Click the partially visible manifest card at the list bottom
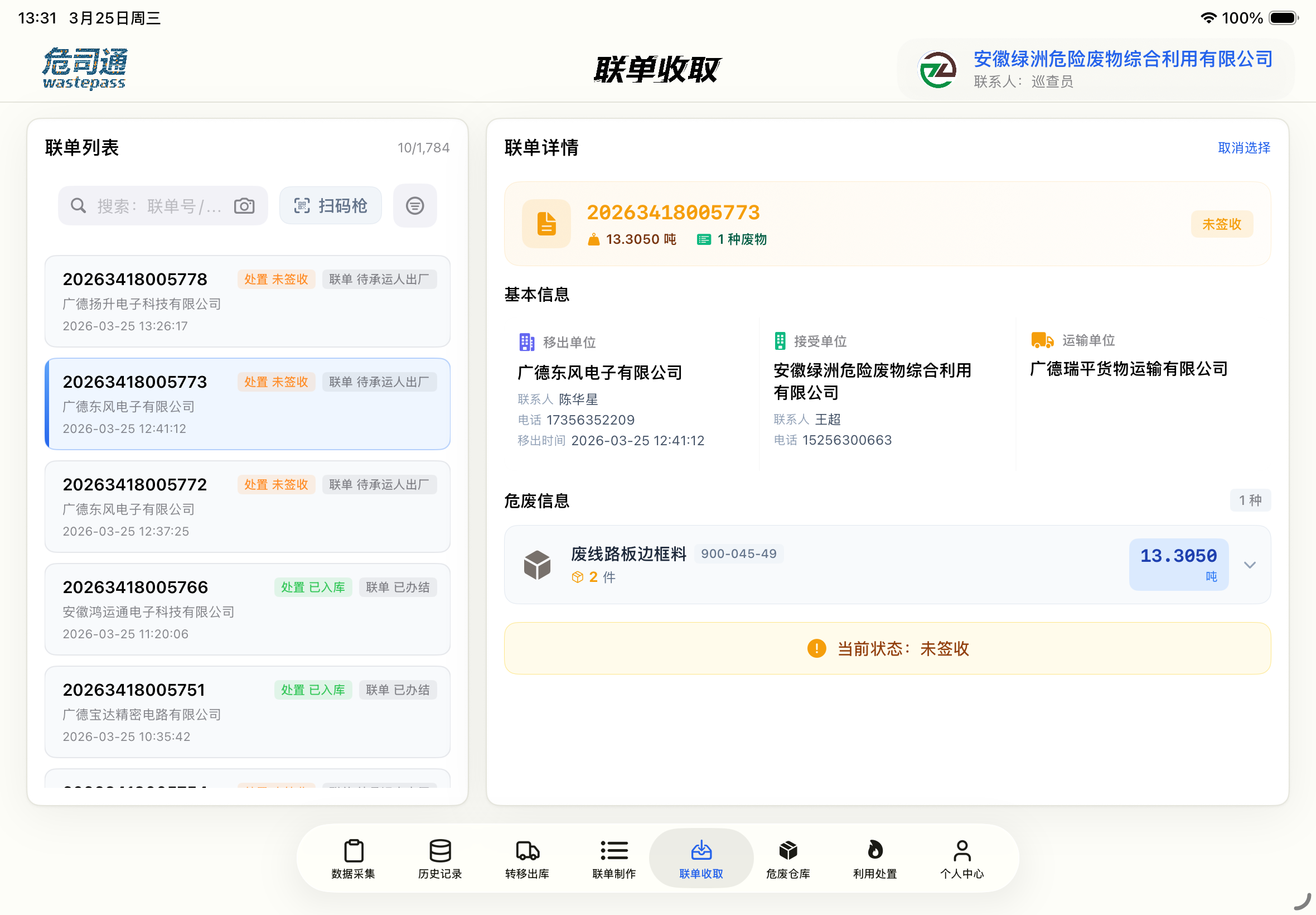The width and height of the screenshot is (1316, 915). tap(248, 778)
